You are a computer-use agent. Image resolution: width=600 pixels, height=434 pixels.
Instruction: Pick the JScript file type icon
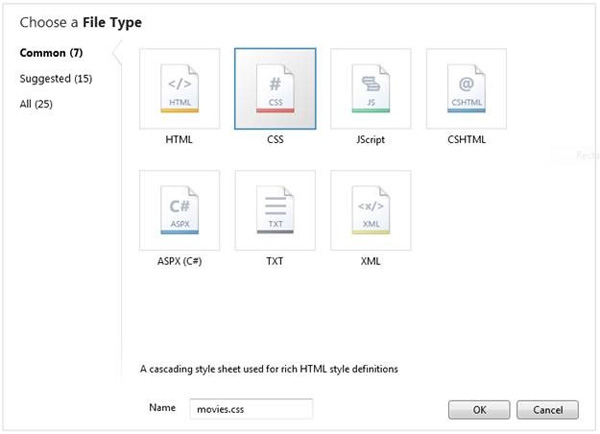tap(371, 88)
